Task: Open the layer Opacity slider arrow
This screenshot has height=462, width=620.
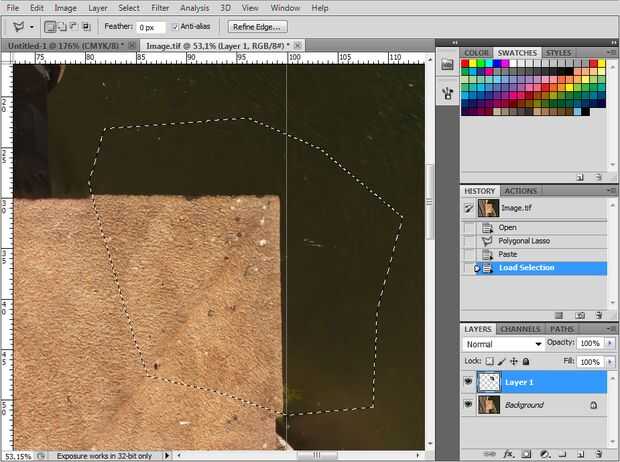Action: tap(609, 343)
